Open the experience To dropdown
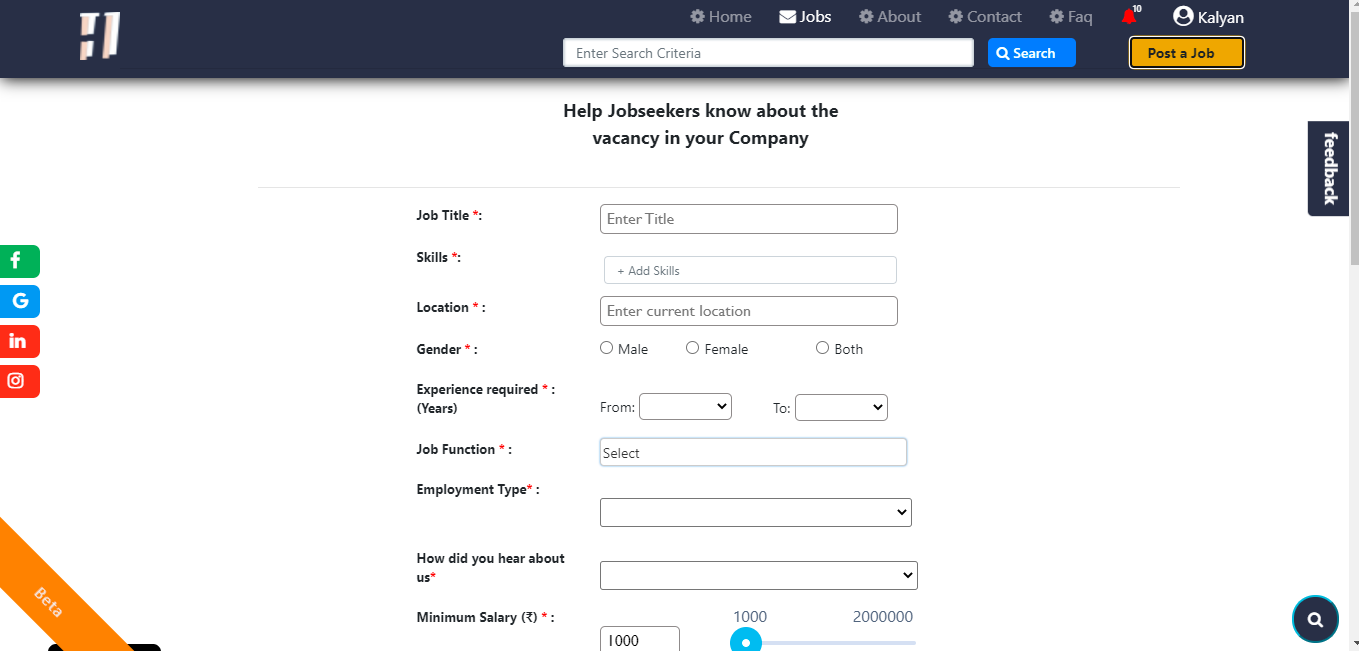 [841, 407]
